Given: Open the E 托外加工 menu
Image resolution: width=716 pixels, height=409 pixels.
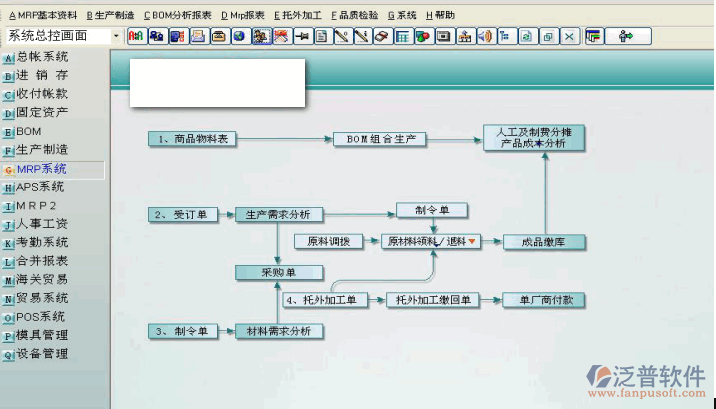Looking at the screenshot, I should (x=298, y=15).
